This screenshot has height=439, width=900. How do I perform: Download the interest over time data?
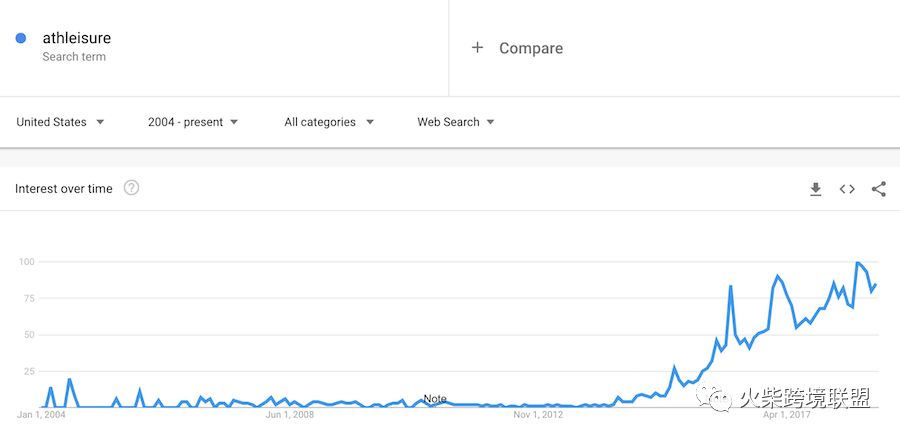[x=816, y=189]
